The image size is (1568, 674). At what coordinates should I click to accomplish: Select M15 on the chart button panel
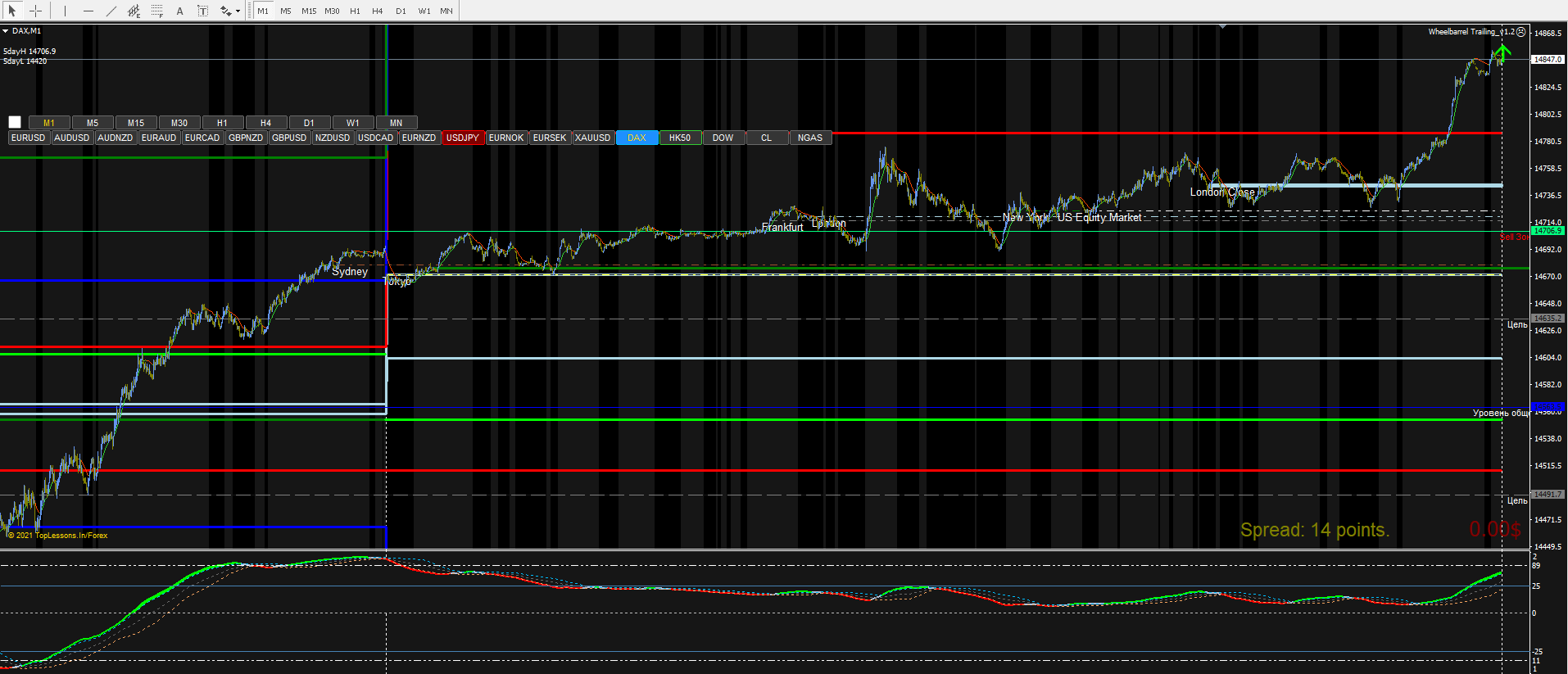(x=136, y=123)
